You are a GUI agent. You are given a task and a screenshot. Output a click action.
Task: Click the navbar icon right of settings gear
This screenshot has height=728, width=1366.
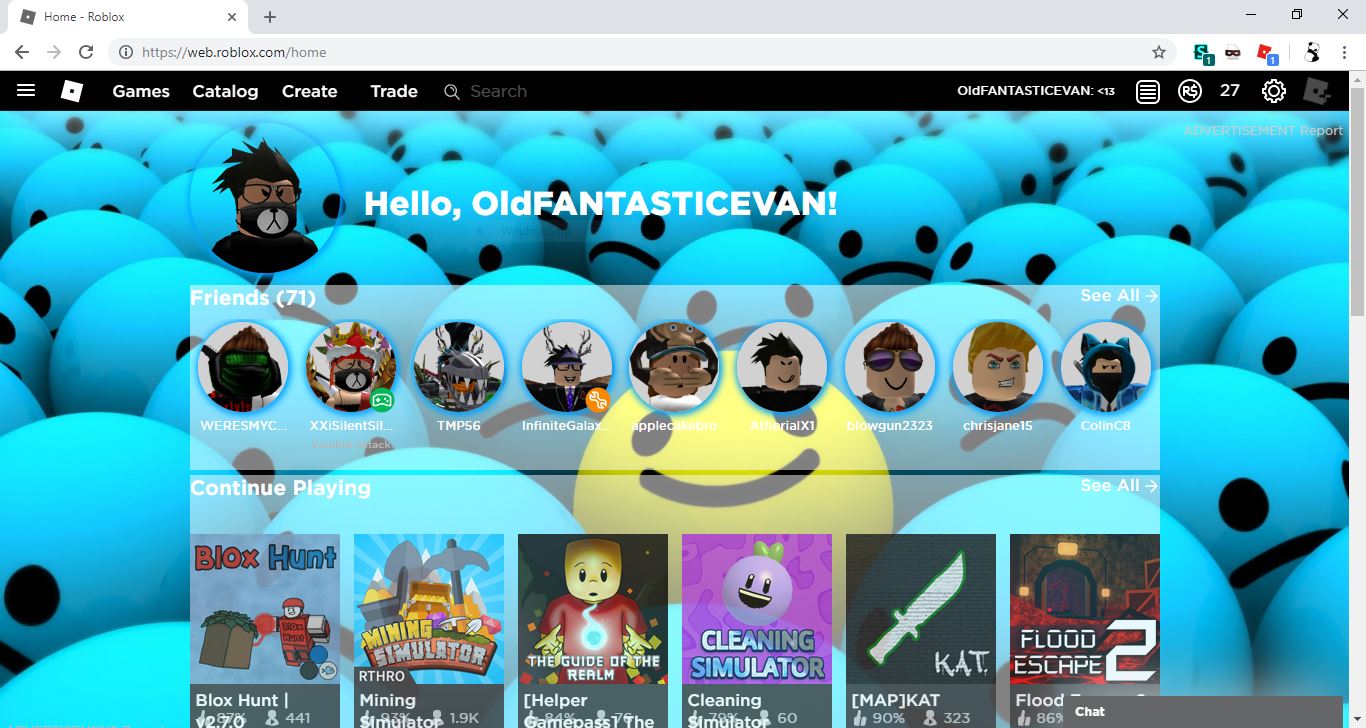pos(1317,91)
